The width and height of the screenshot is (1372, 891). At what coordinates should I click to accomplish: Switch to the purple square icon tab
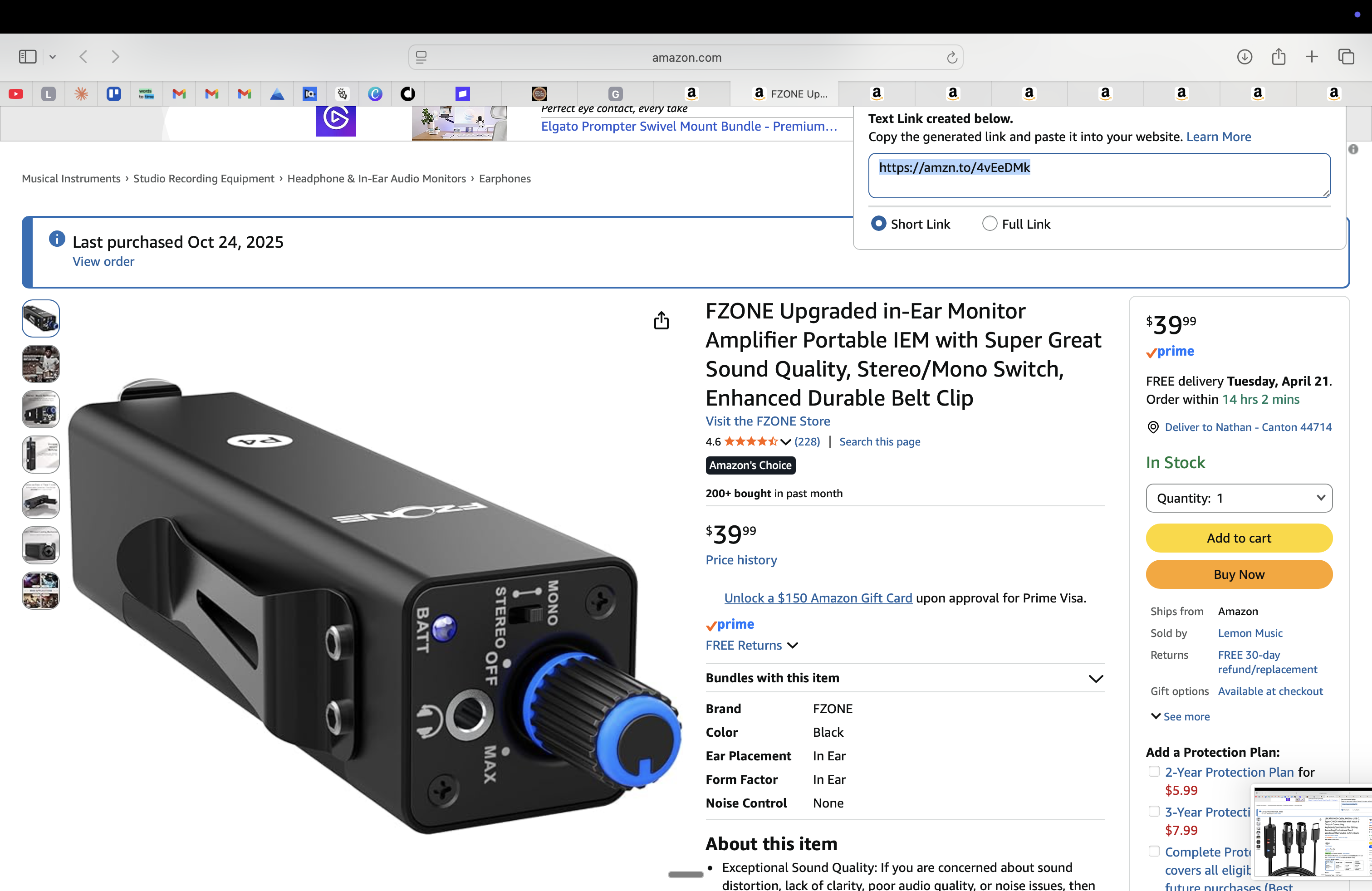tap(462, 94)
